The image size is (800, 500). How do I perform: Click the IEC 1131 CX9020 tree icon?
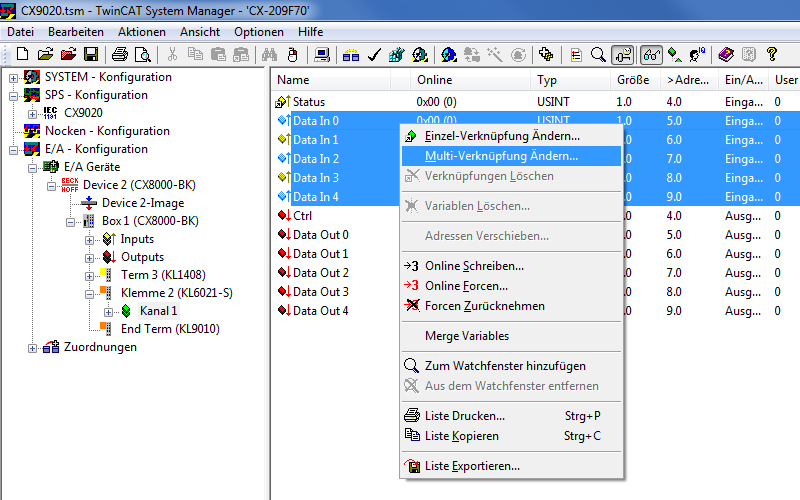(51, 113)
